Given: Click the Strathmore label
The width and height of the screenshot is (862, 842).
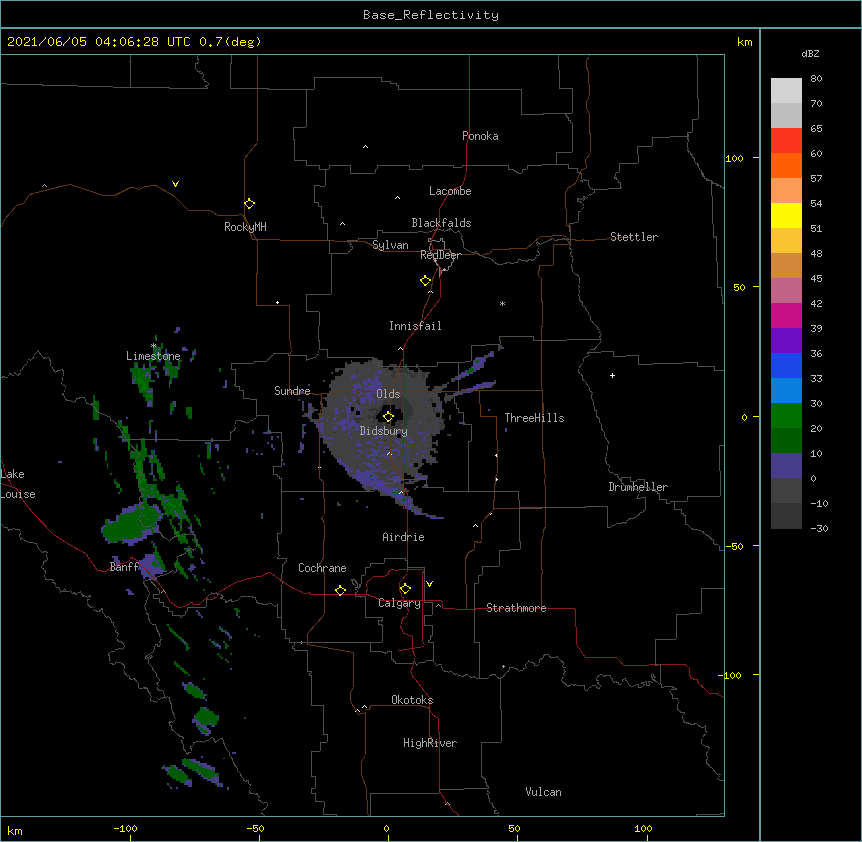Looking at the screenshot, I should coord(516,608).
